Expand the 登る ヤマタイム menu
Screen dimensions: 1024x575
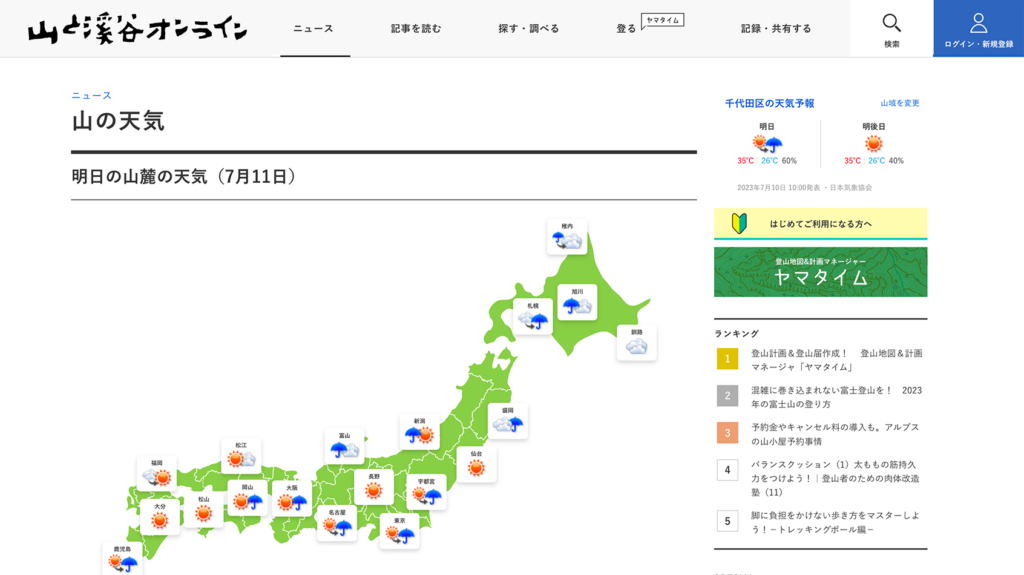[x=649, y=27]
